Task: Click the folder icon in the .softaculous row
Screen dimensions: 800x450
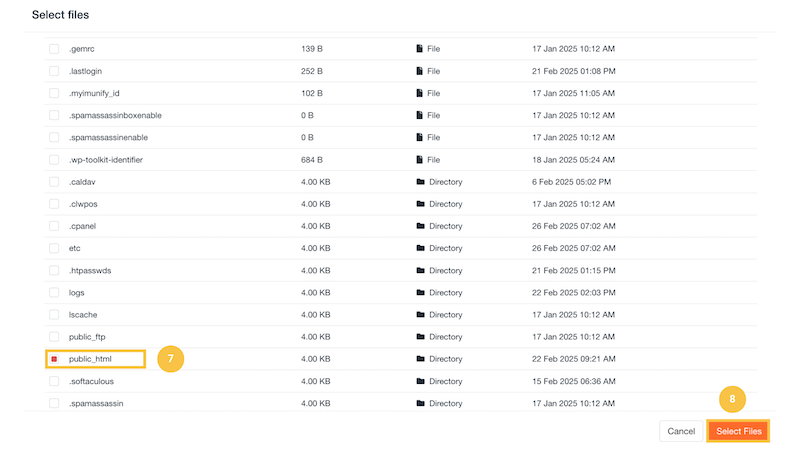Action: click(421, 381)
